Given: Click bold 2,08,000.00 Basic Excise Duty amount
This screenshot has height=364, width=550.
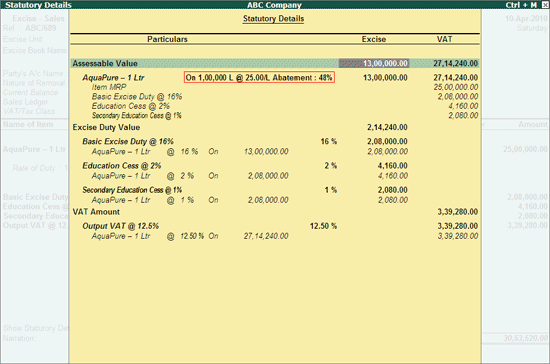Looking at the screenshot, I should [x=387, y=141].
